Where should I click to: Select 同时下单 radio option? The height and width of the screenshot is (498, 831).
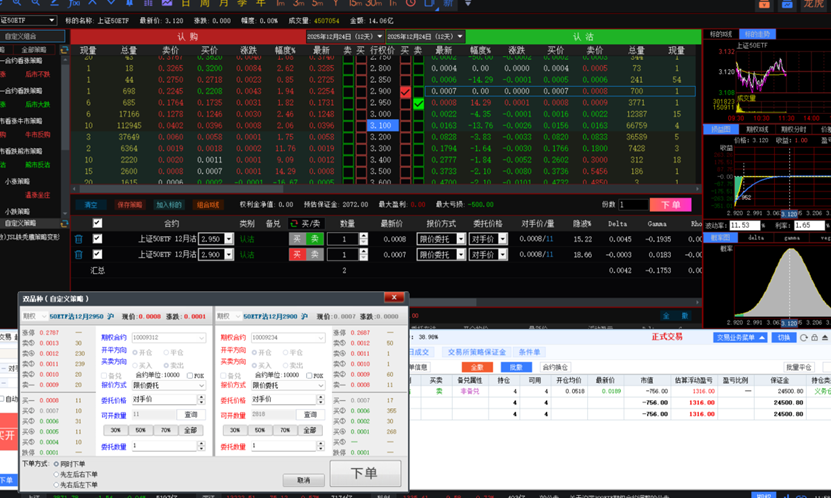point(56,464)
